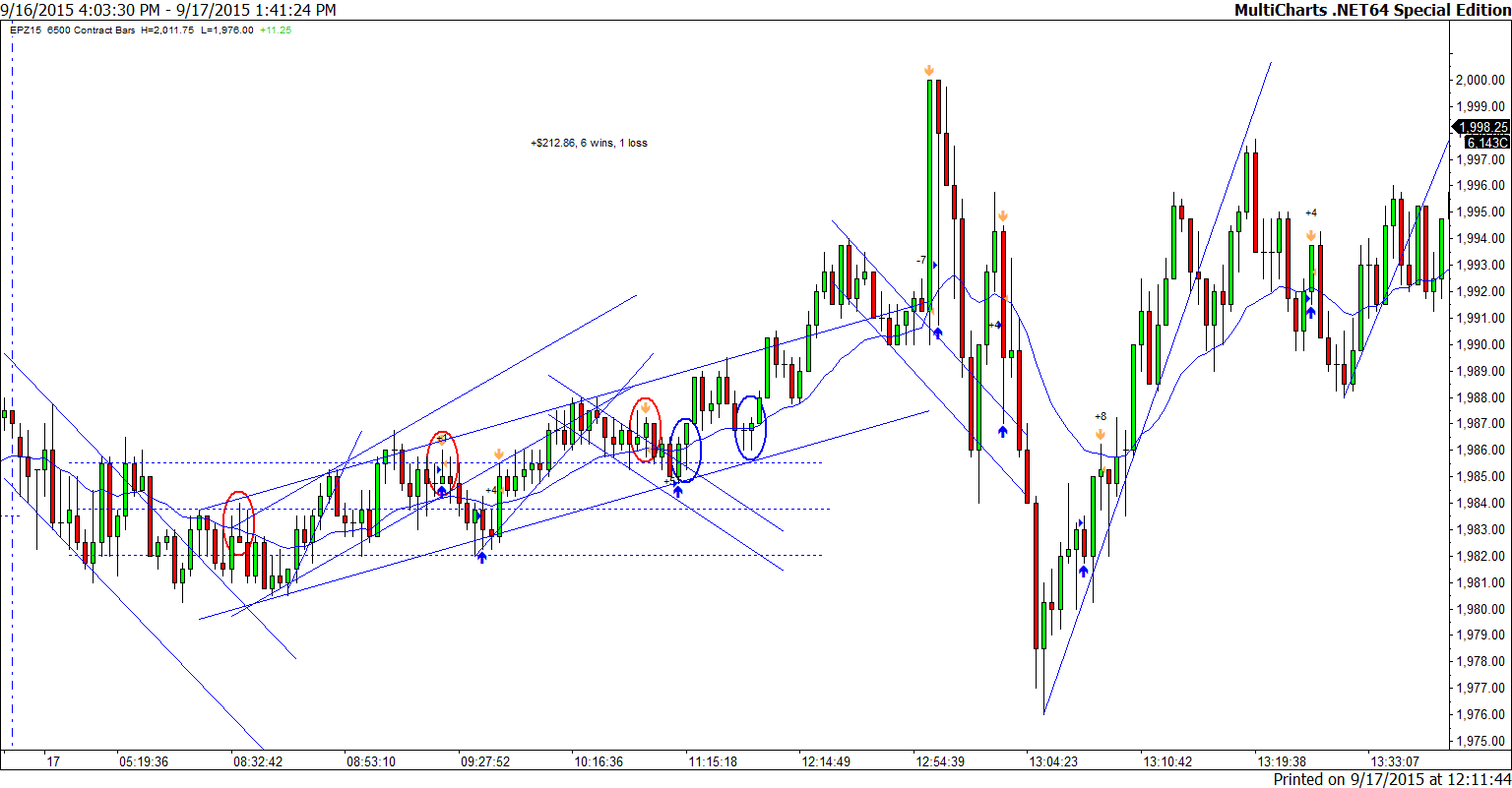Viewport: 1512px width, 788px height.
Task: Click the MultiCharts .NET64 Special Edition title
Action: [x=1371, y=10]
